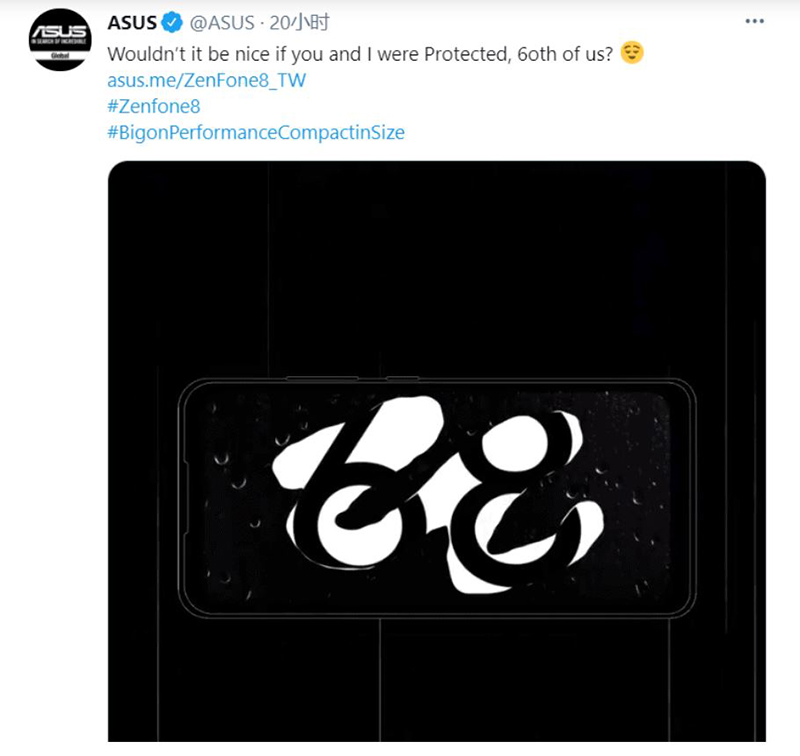Click the 'Global' label on the ASUS avatar
800x756 pixels.
[60, 56]
